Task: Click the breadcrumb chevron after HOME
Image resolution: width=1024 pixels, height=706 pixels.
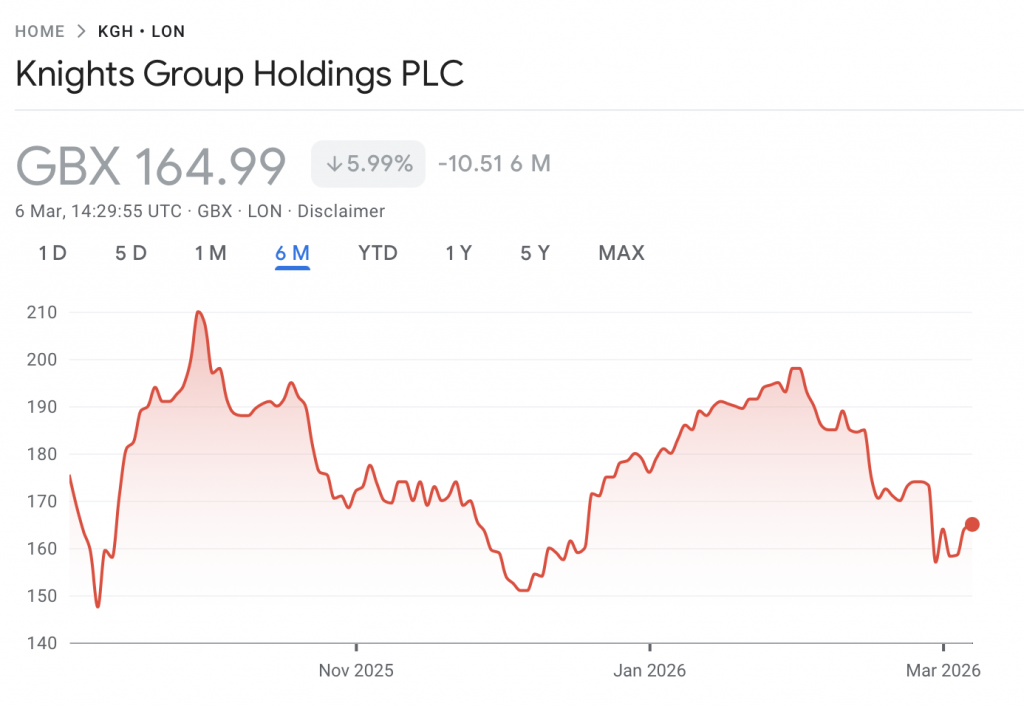Action: tap(79, 31)
